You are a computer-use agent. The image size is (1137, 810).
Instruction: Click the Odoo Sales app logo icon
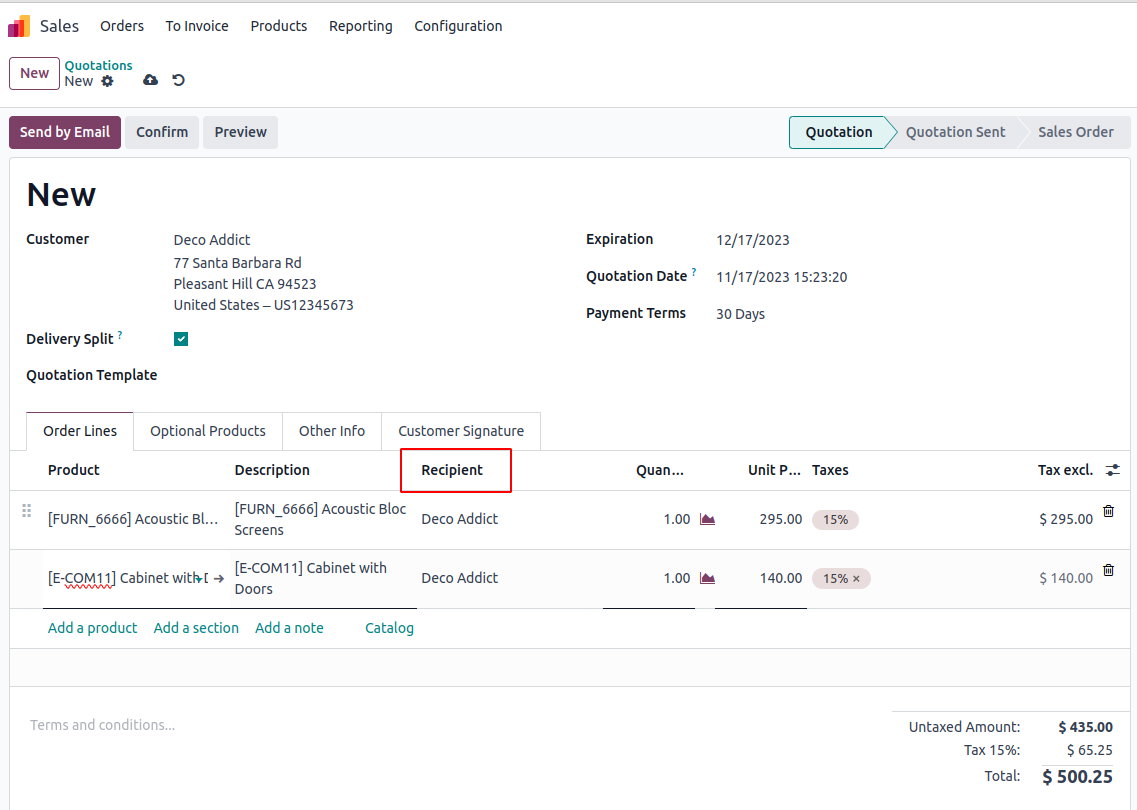pos(19,26)
